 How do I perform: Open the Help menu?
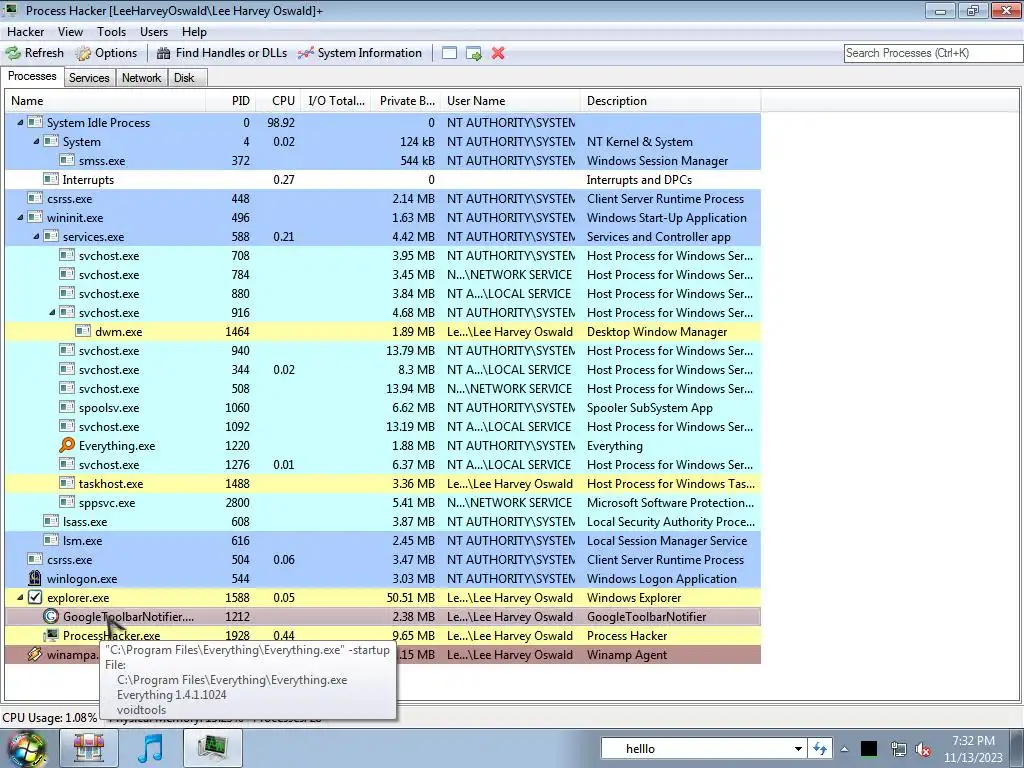point(194,31)
